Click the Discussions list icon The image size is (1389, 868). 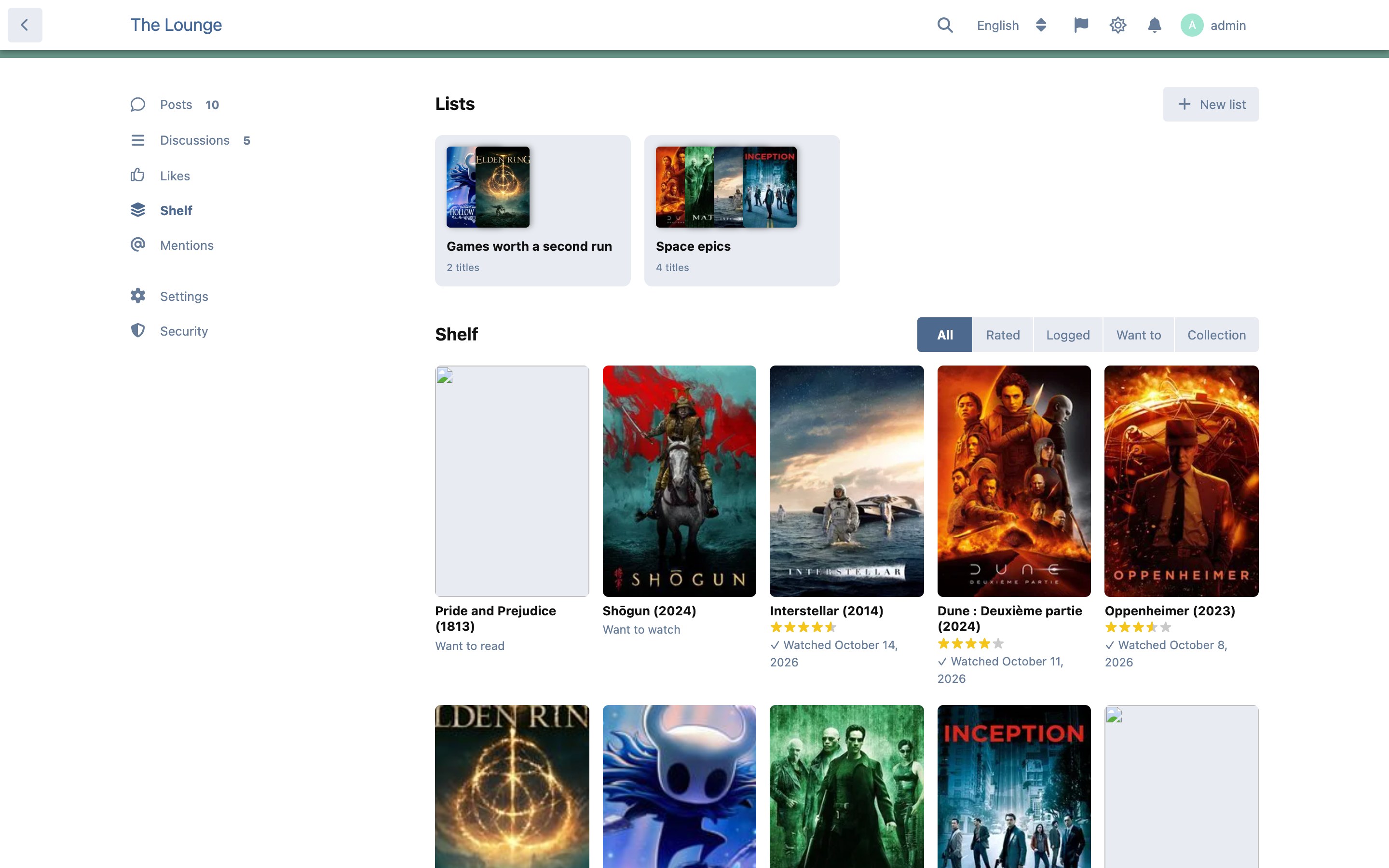point(138,140)
